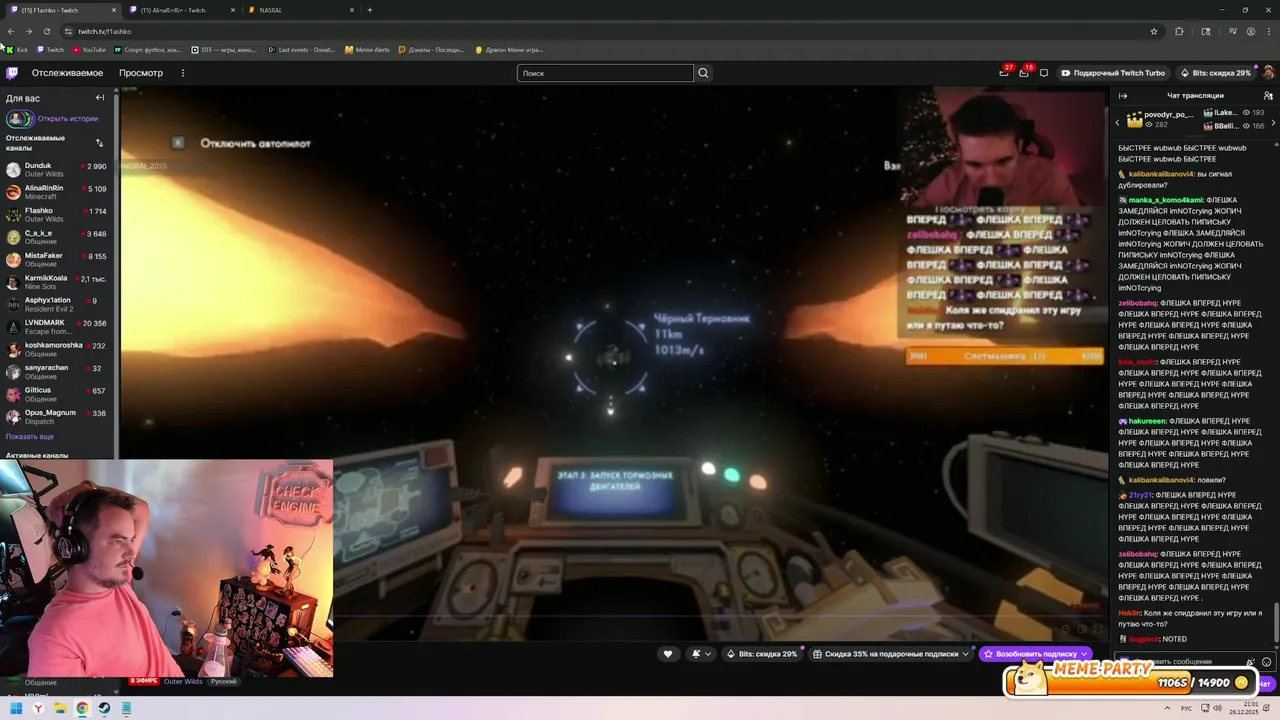Image resolution: width=1280 pixels, height=720 pixels.
Task: Open the Отслеживаемое (Following) page
Action: coord(67,73)
